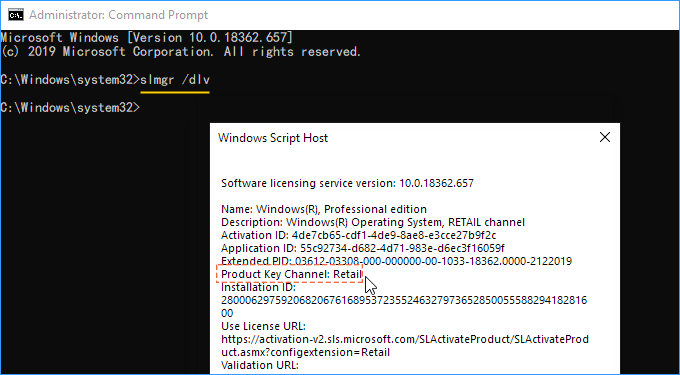Open the Command Prompt system menu icon

(16, 16)
